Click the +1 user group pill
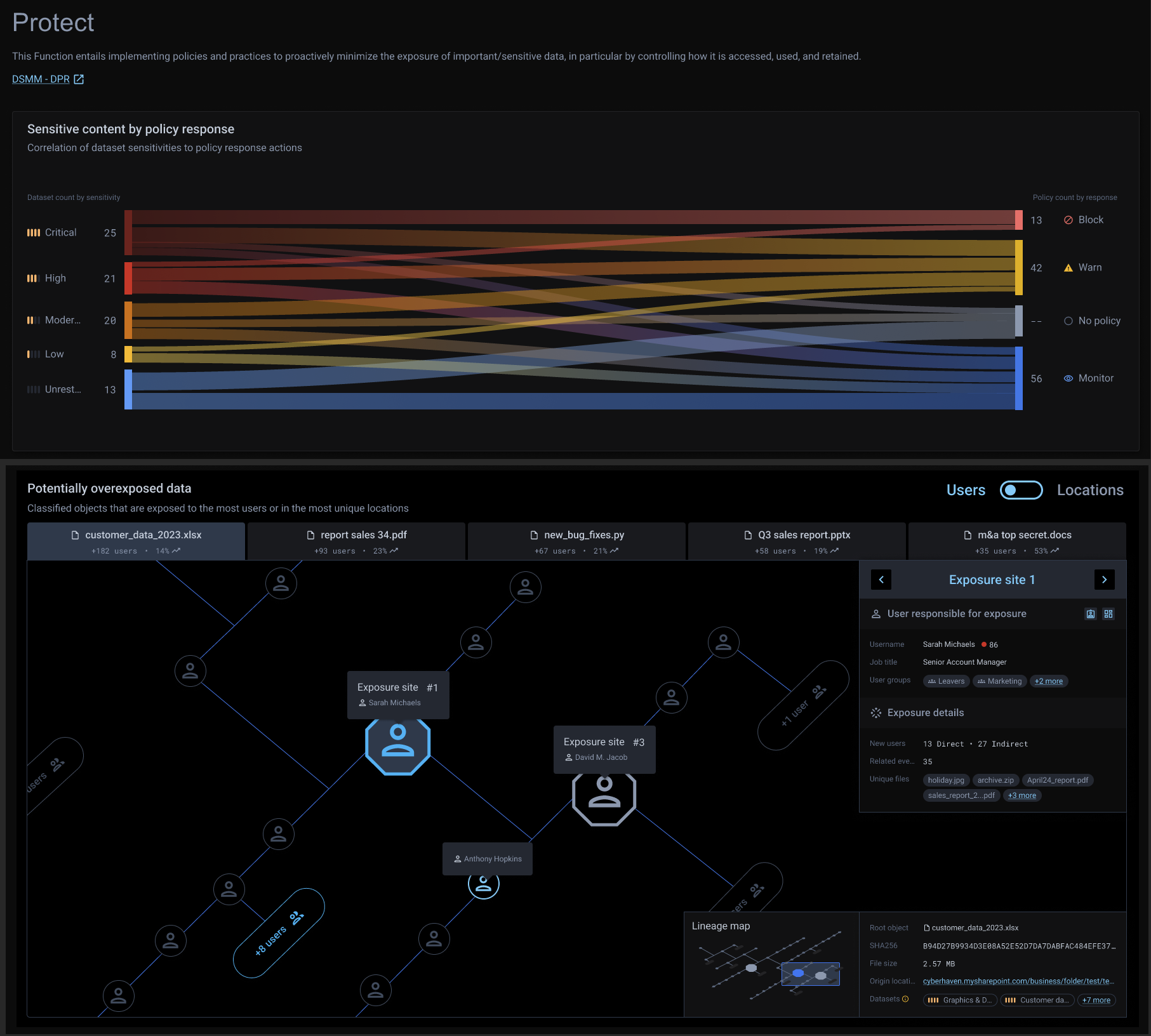This screenshot has height=1036, width=1151. tap(803, 705)
